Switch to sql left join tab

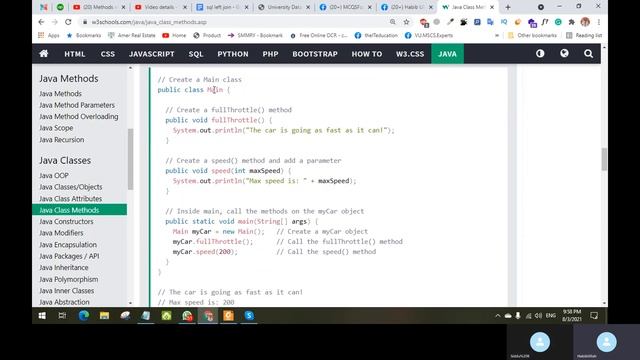(222, 7)
